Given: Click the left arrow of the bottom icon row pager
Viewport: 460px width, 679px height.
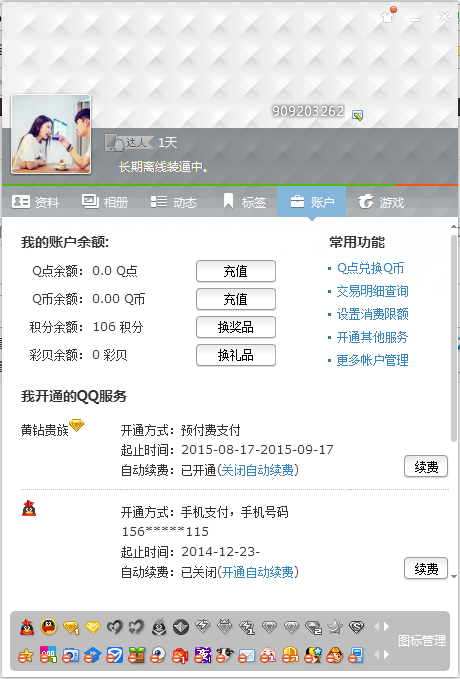Looking at the screenshot, I should coord(376,655).
